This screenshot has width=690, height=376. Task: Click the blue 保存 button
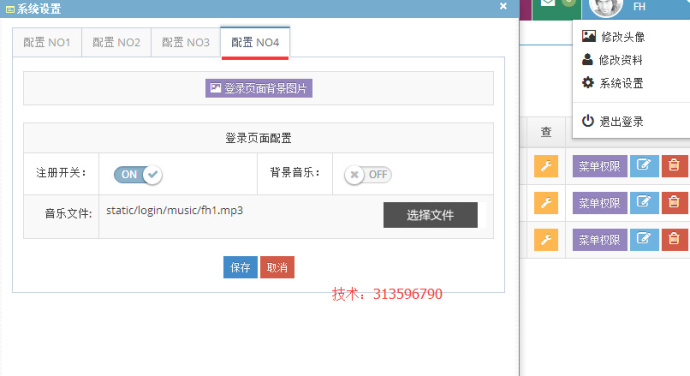coord(240,267)
